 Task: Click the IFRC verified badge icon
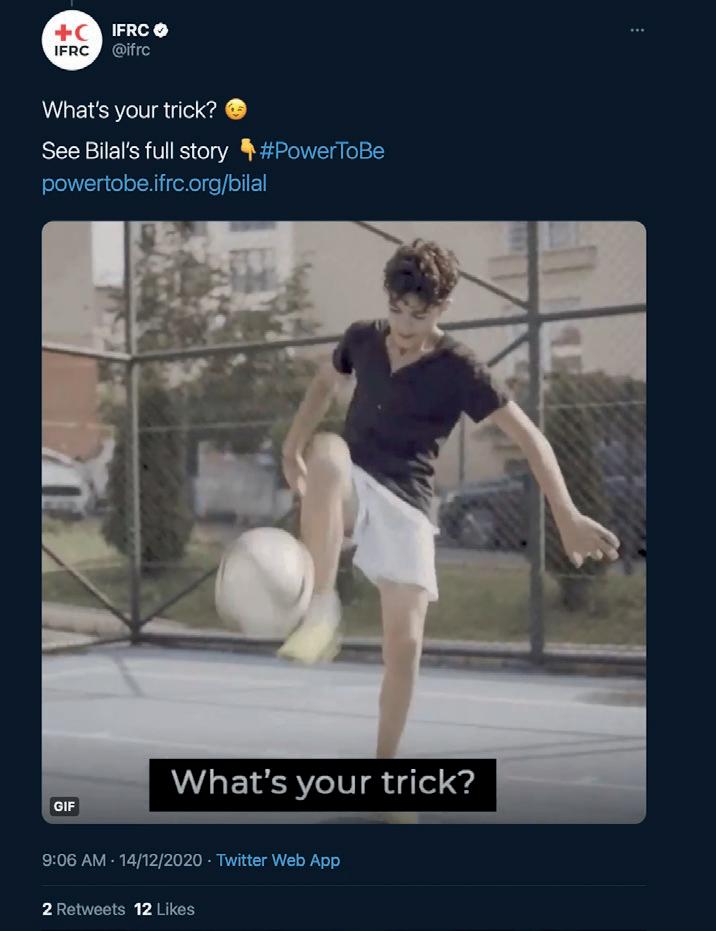(x=161, y=30)
